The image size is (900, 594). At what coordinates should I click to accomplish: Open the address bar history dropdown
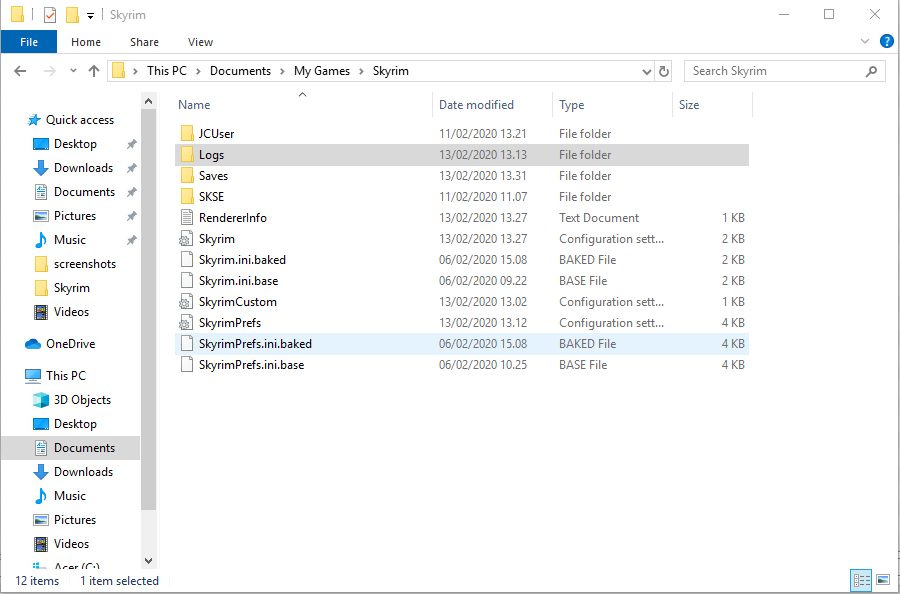pyautogui.click(x=646, y=72)
